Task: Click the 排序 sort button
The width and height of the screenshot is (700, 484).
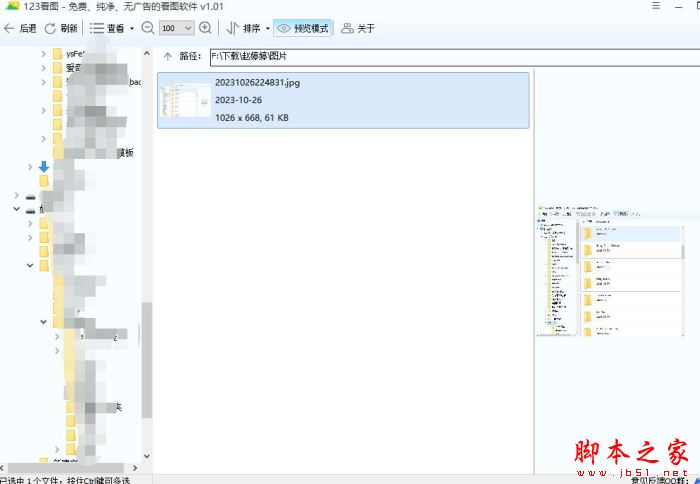Action: pos(243,28)
